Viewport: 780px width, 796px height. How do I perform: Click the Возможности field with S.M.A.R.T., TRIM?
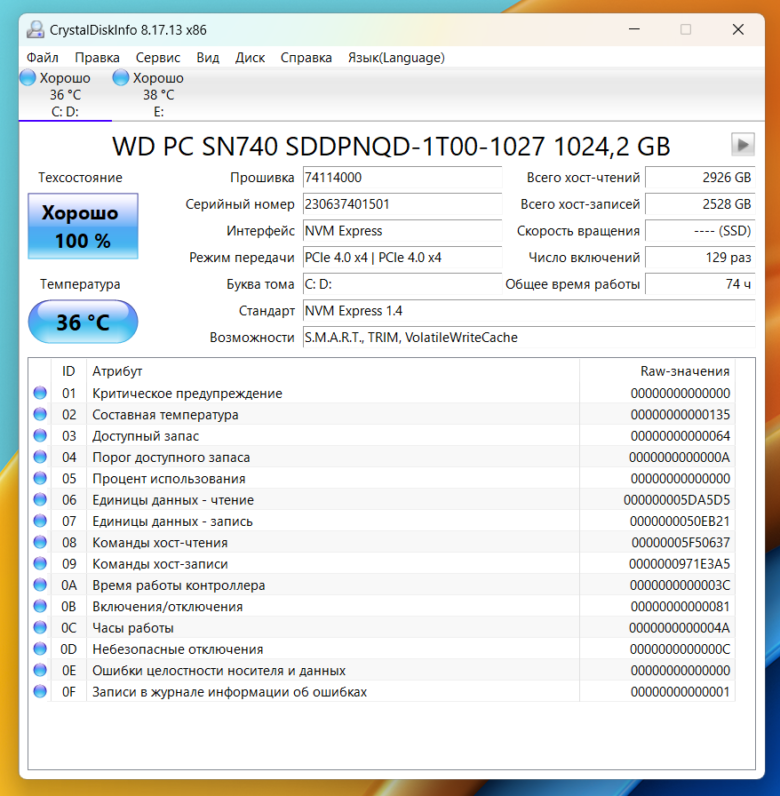529,338
